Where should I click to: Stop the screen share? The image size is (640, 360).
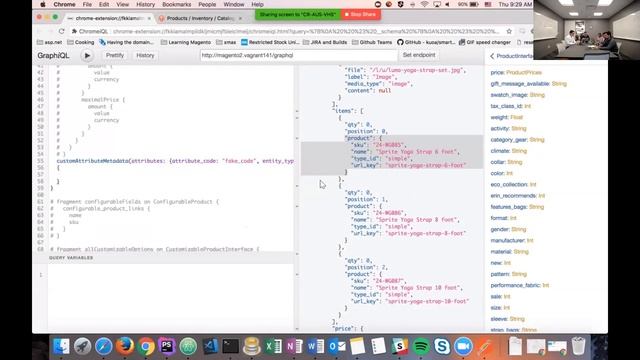(360, 14)
